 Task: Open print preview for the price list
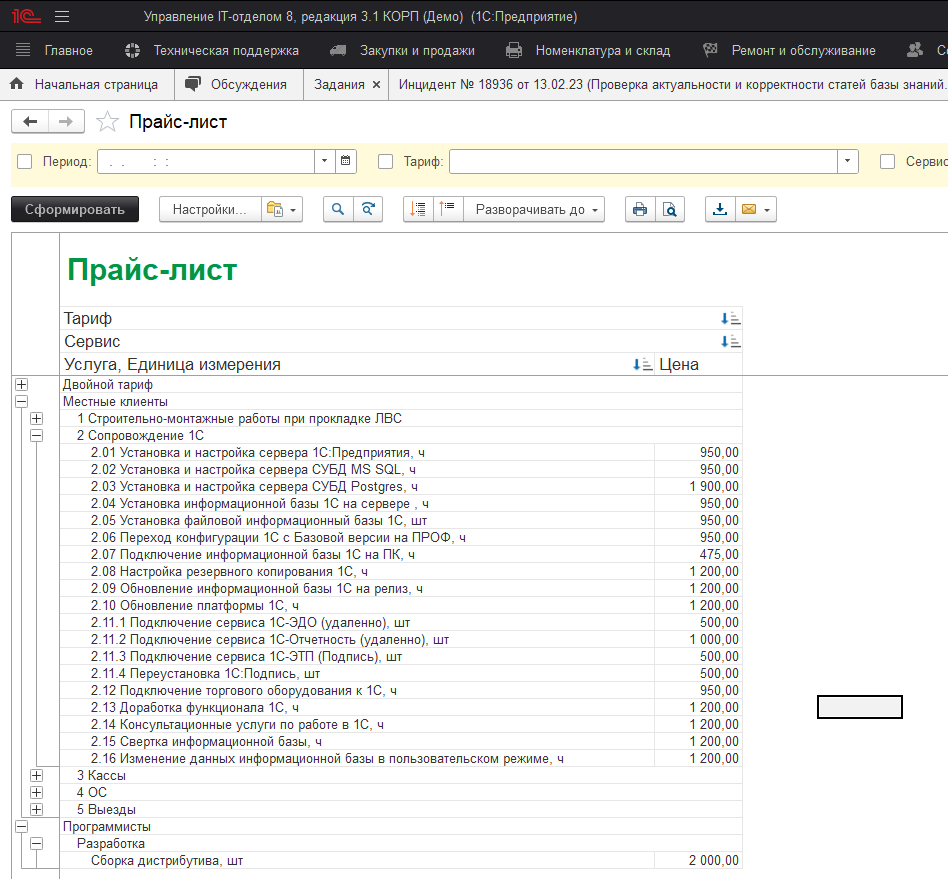tap(671, 209)
